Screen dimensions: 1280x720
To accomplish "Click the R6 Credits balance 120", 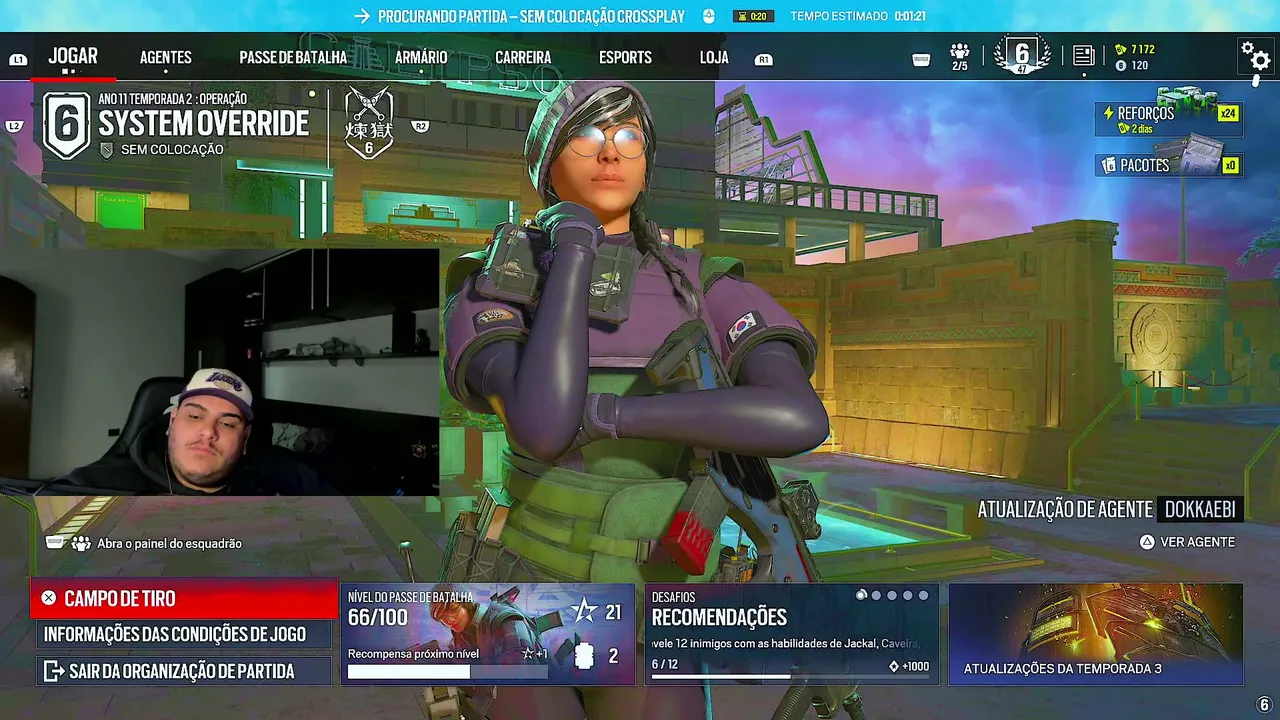I will pos(1132,65).
